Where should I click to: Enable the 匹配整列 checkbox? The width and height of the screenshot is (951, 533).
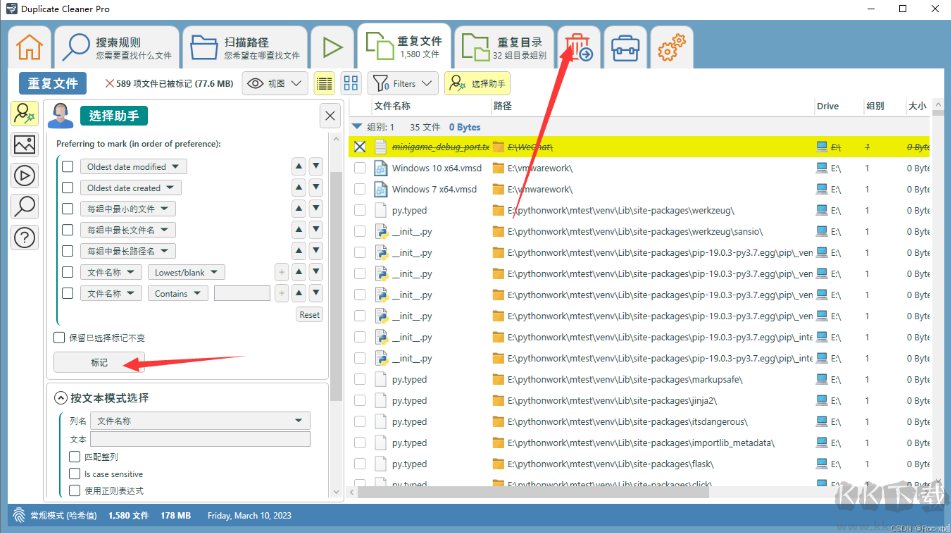tap(75, 457)
